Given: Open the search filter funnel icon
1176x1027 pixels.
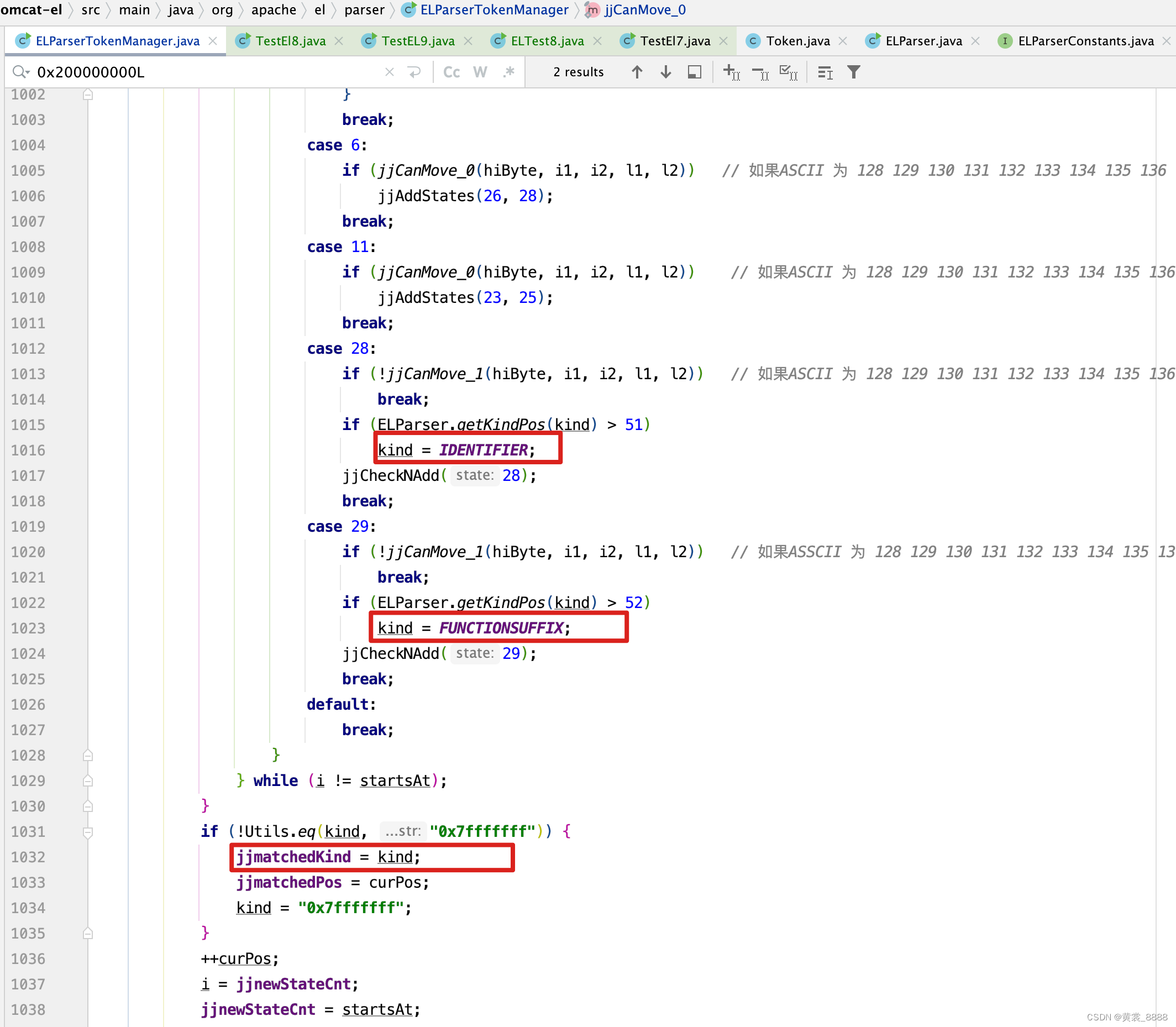Looking at the screenshot, I should (854, 72).
